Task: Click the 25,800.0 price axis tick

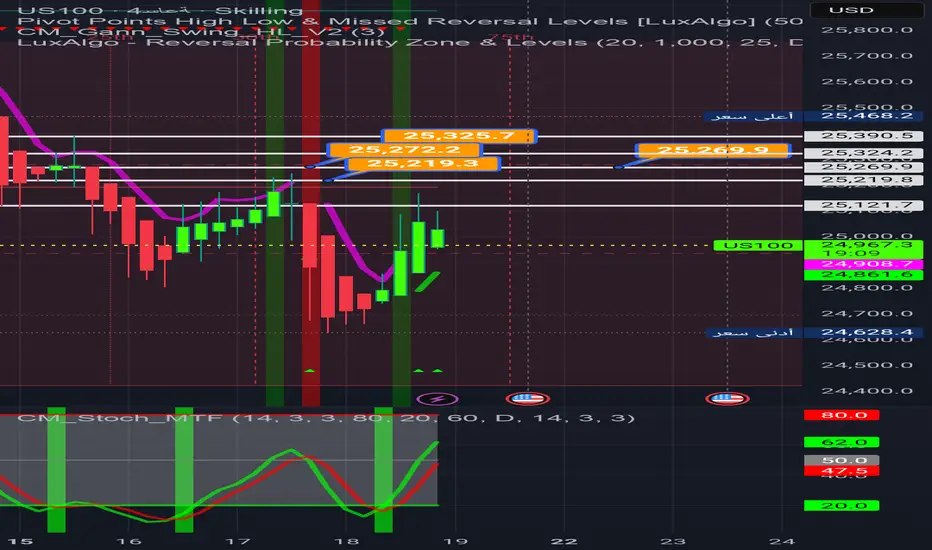Action: coord(867,30)
